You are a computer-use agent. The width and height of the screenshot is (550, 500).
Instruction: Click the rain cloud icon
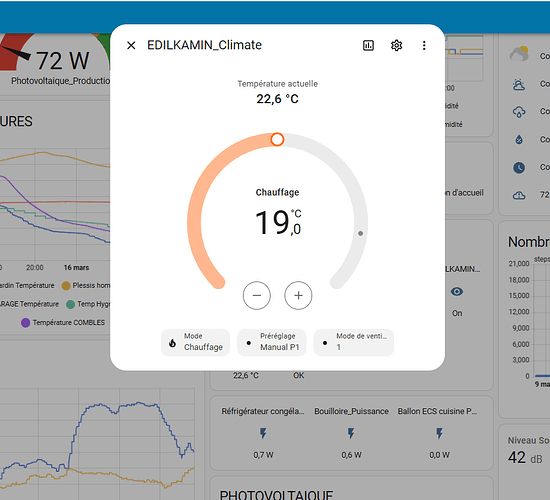[519, 112]
